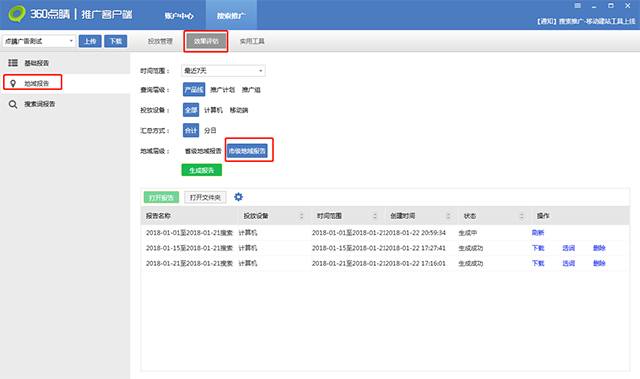The width and height of the screenshot is (640, 379).
Task: Click the 报告名称 column header
Action: pyautogui.click(x=158, y=216)
